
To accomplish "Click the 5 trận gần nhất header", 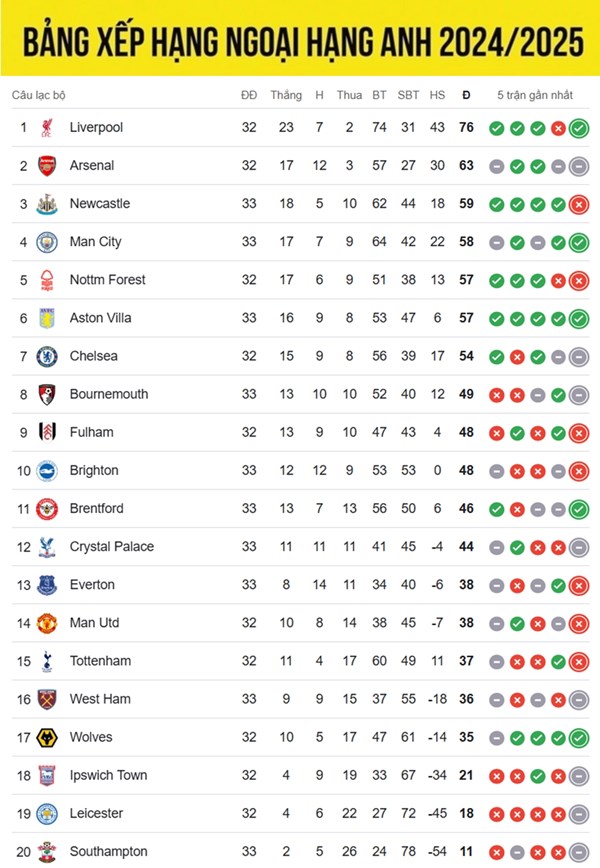I will point(535,95).
